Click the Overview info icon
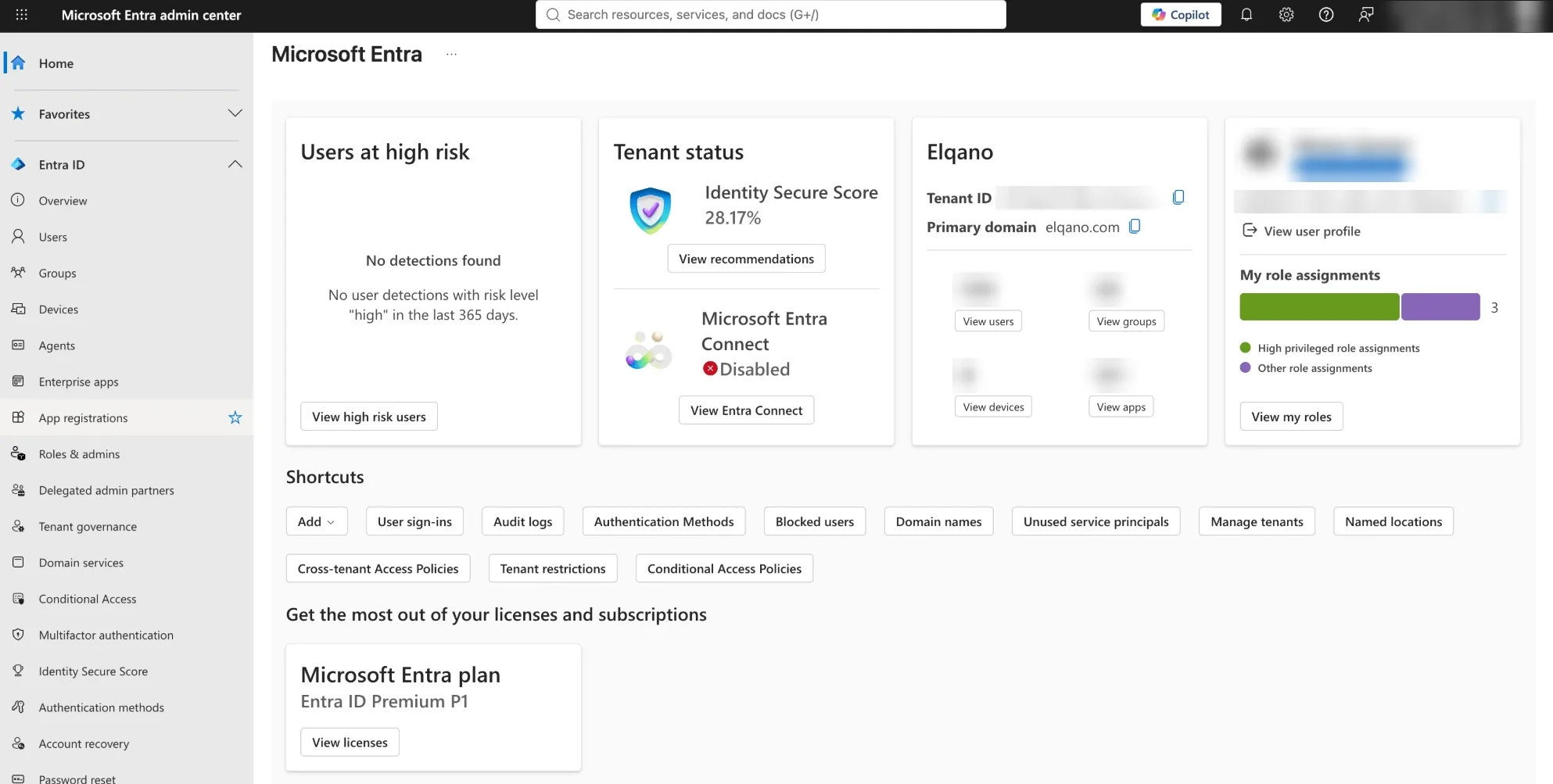 [18, 200]
